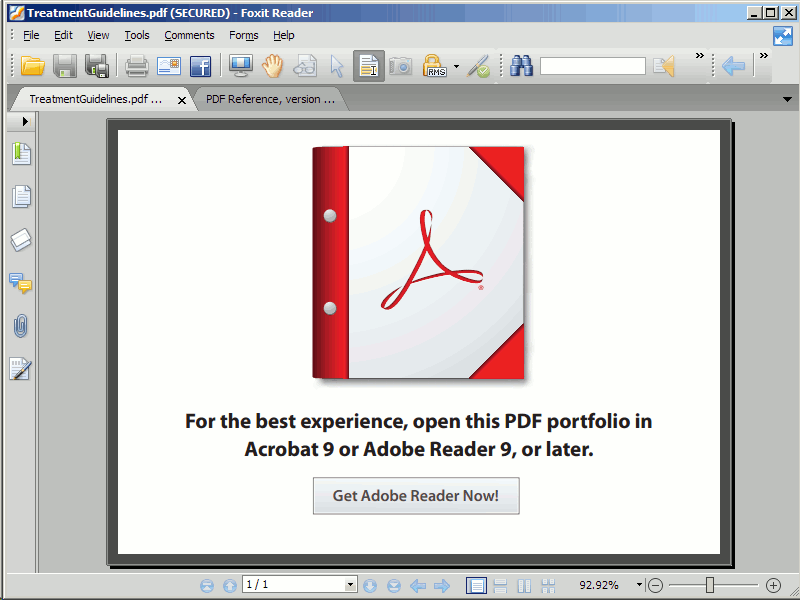Click the Adobe PDF portfolio cover image
Screen dimensions: 800x600
click(x=418, y=263)
